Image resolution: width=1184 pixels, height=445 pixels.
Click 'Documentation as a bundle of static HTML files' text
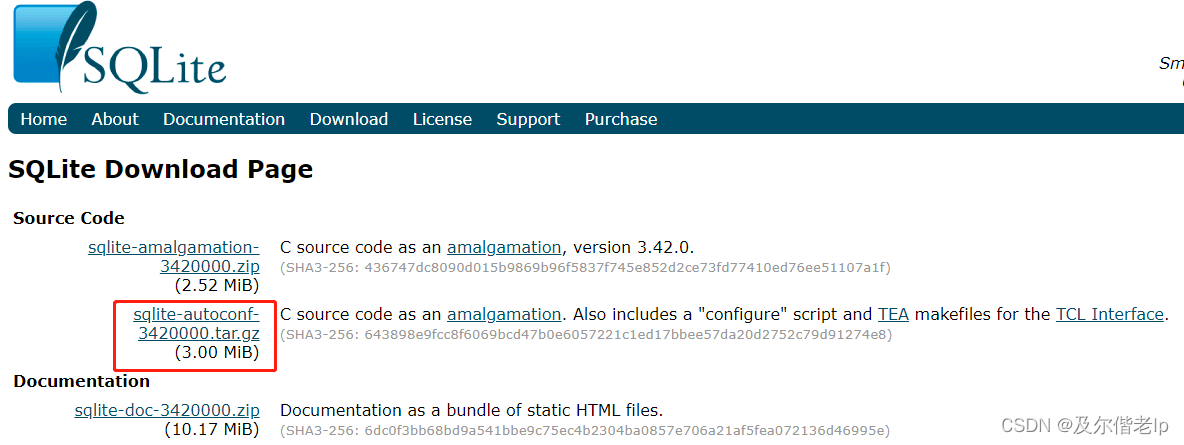coord(471,410)
